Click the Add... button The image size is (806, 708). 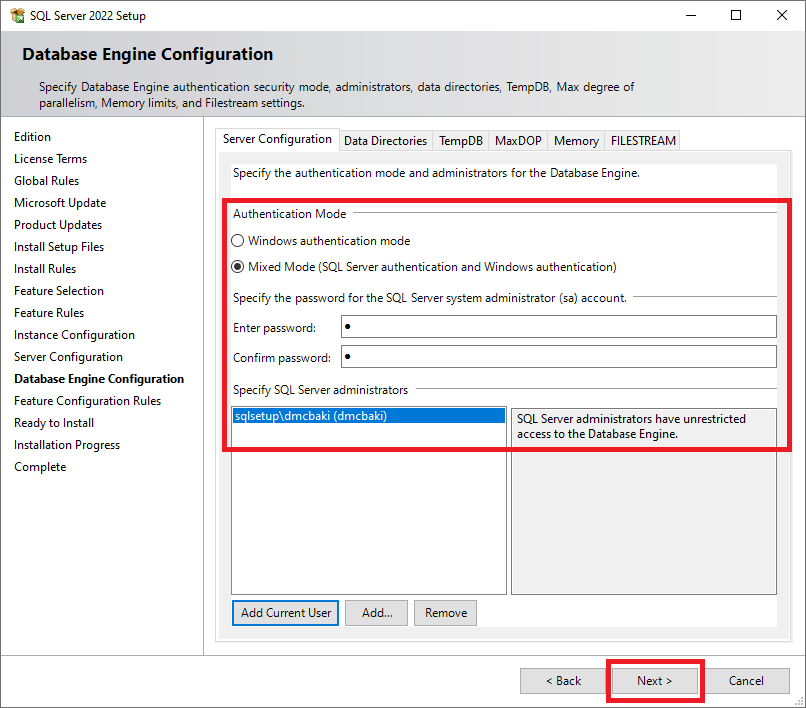click(377, 613)
